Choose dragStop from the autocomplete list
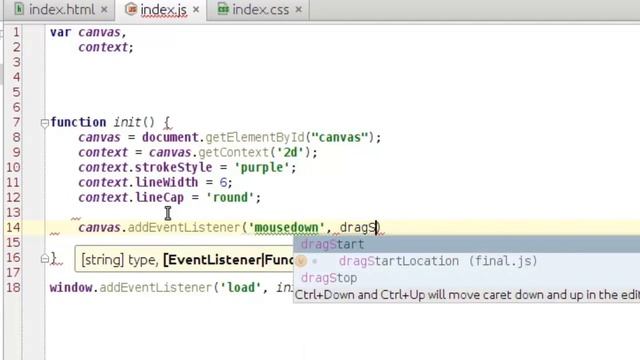Image resolution: width=640 pixels, height=360 pixels. [x=467, y=278]
